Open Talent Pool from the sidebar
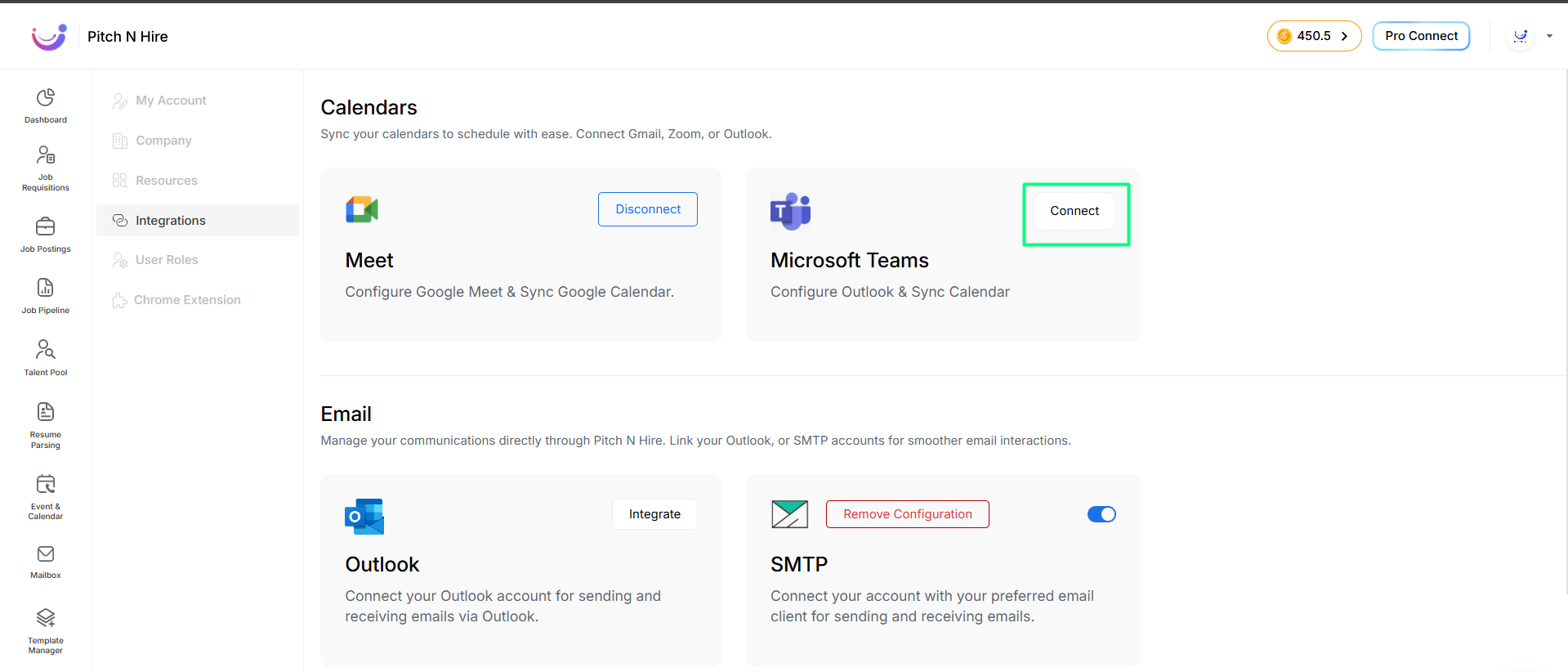The width and height of the screenshot is (1568, 672). 46,358
